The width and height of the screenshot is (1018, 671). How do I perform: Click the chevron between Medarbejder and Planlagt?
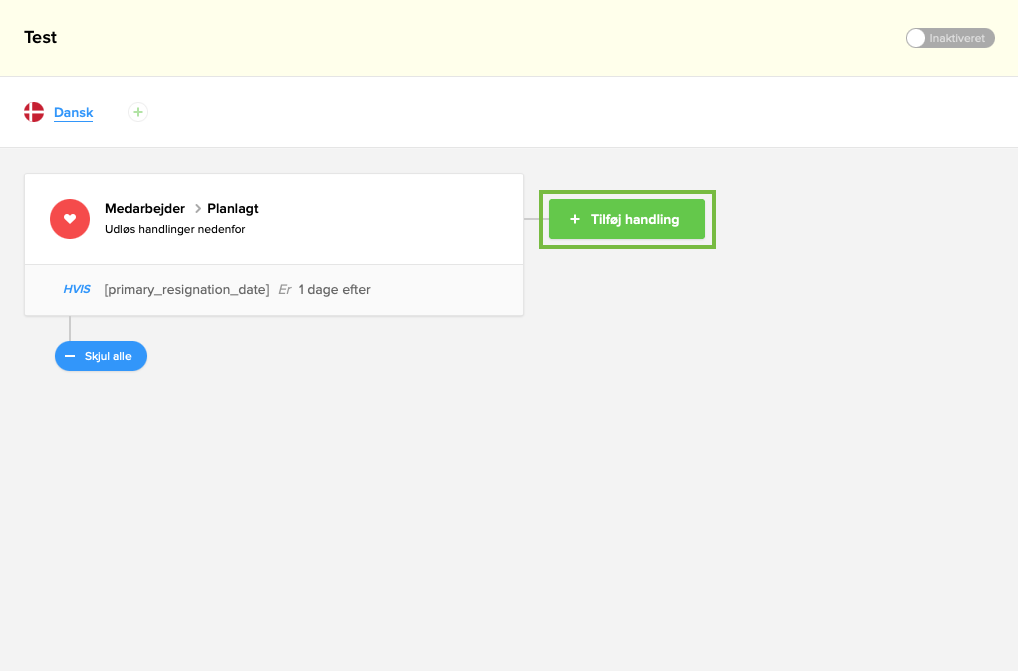pyautogui.click(x=196, y=209)
